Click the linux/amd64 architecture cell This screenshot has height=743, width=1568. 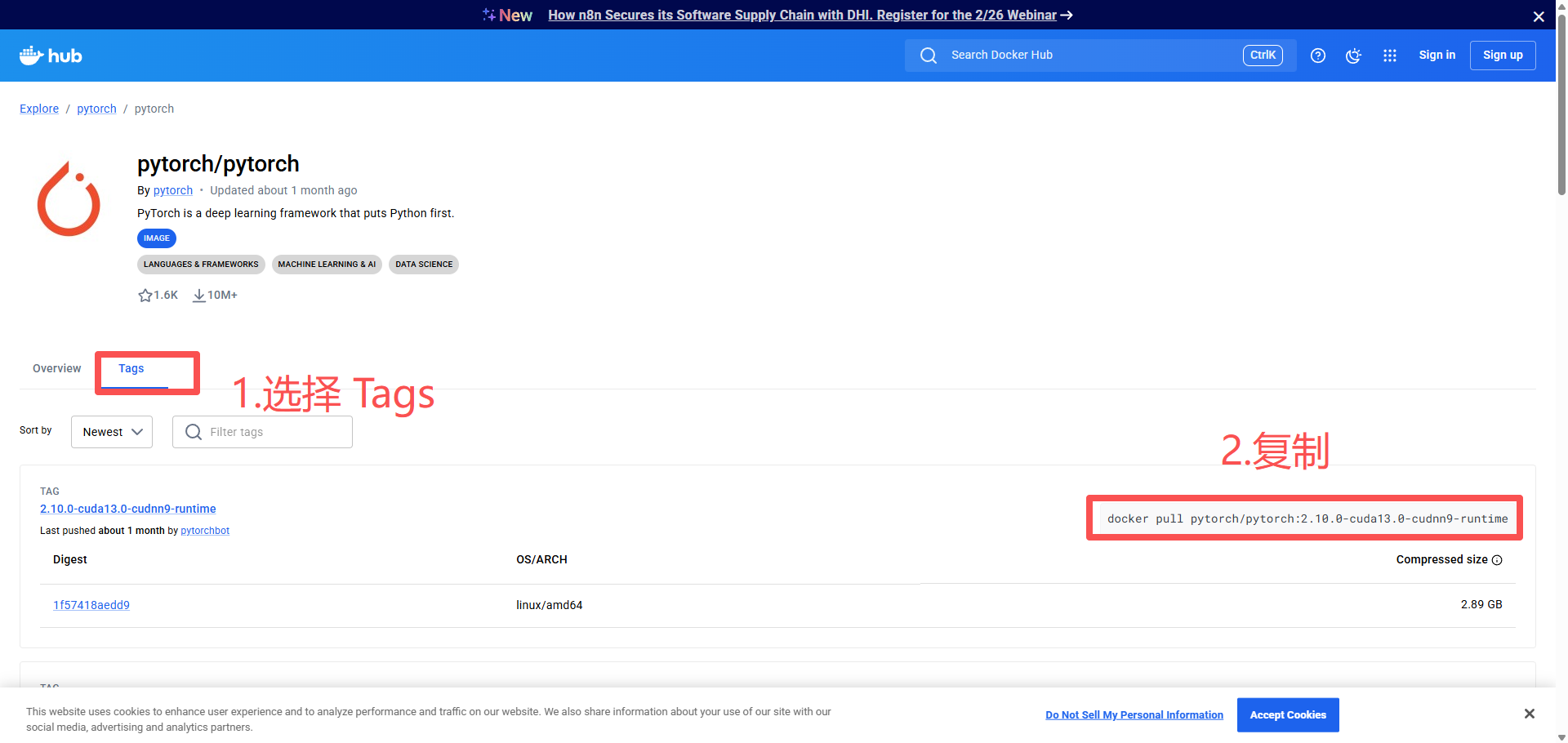pos(550,605)
